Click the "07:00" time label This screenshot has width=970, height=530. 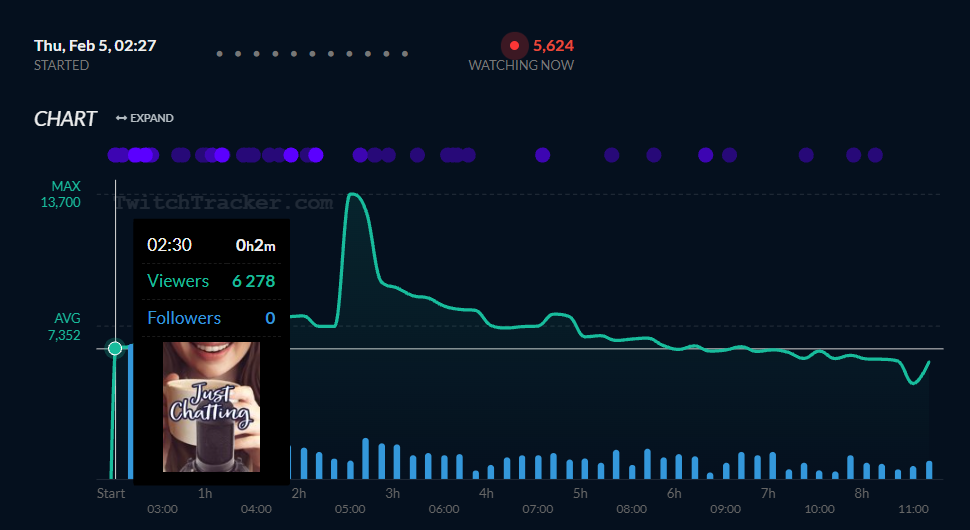538,510
